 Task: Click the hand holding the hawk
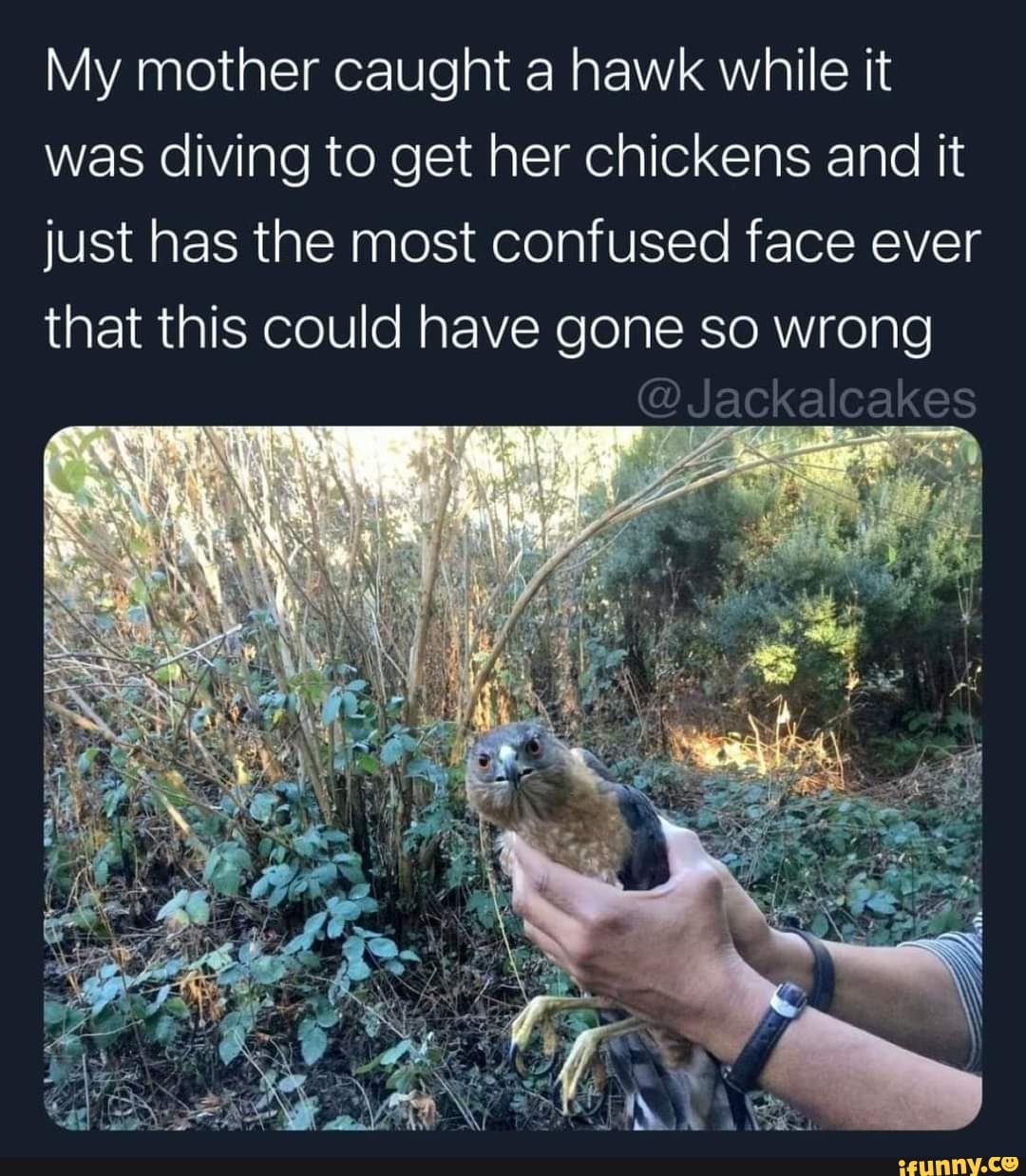click(627, 921)
